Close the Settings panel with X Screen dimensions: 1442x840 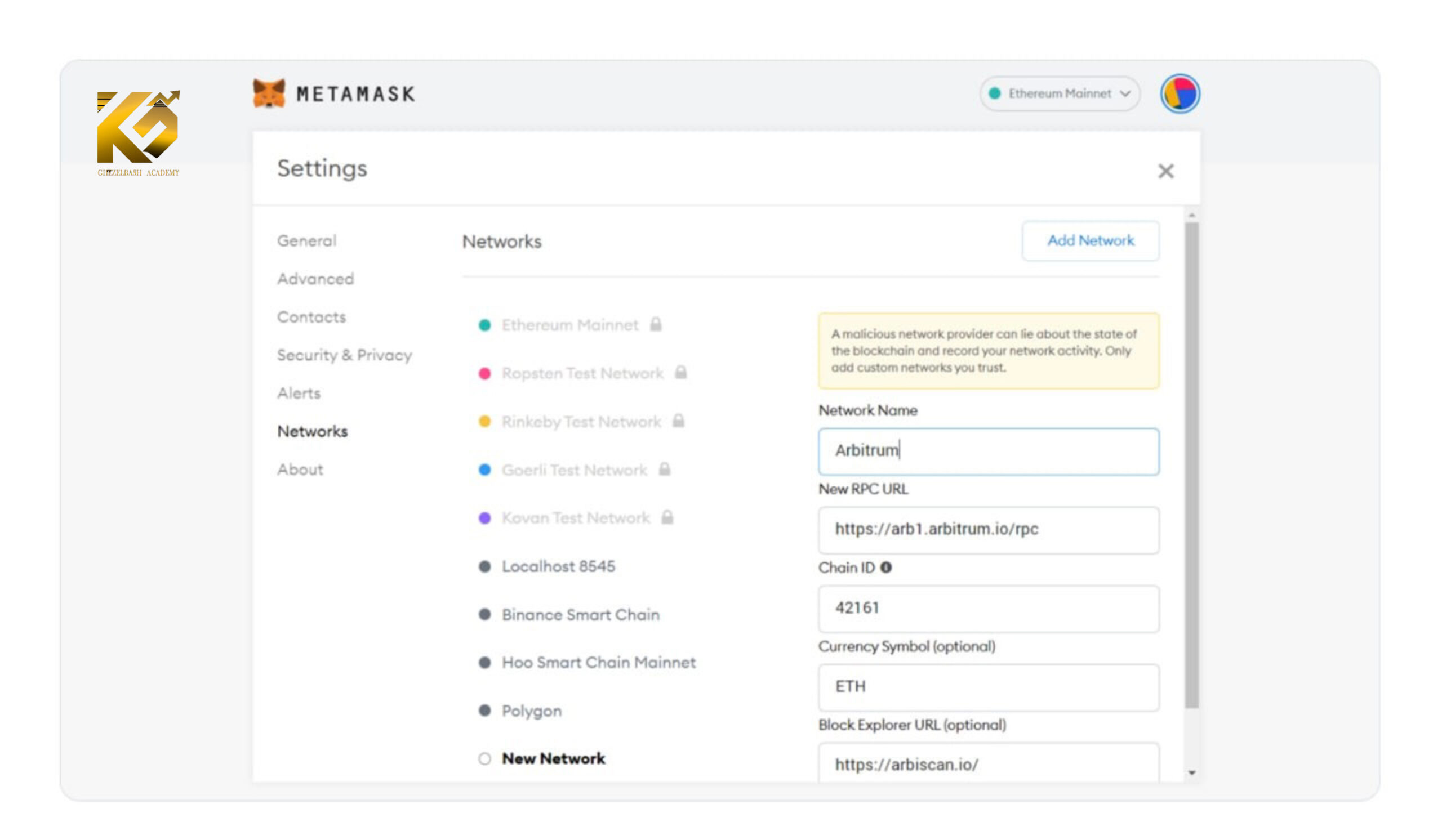pos(1165,171)
